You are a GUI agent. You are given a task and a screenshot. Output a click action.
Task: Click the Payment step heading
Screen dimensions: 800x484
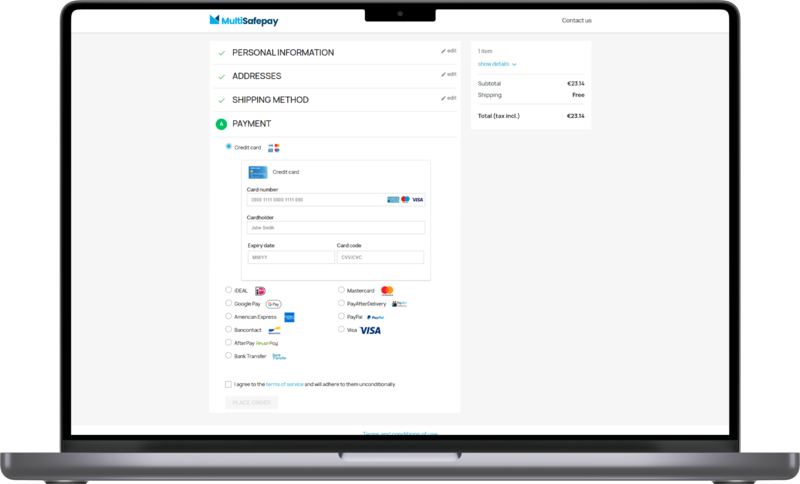pyautogui.click(x=252, y=124)
